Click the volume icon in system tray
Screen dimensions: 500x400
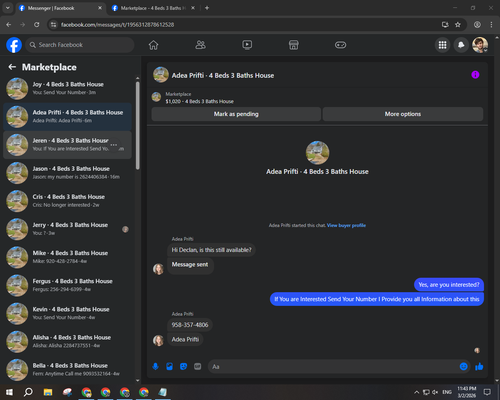(435, 392)
